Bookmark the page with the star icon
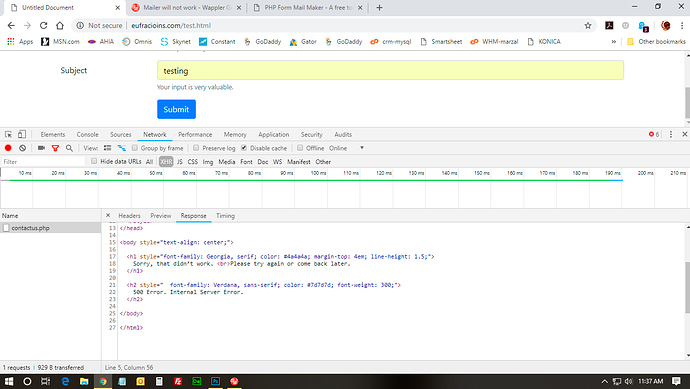The width and height of the screenshot is (690, 389). pyautogui.click(x=588, y=26)
